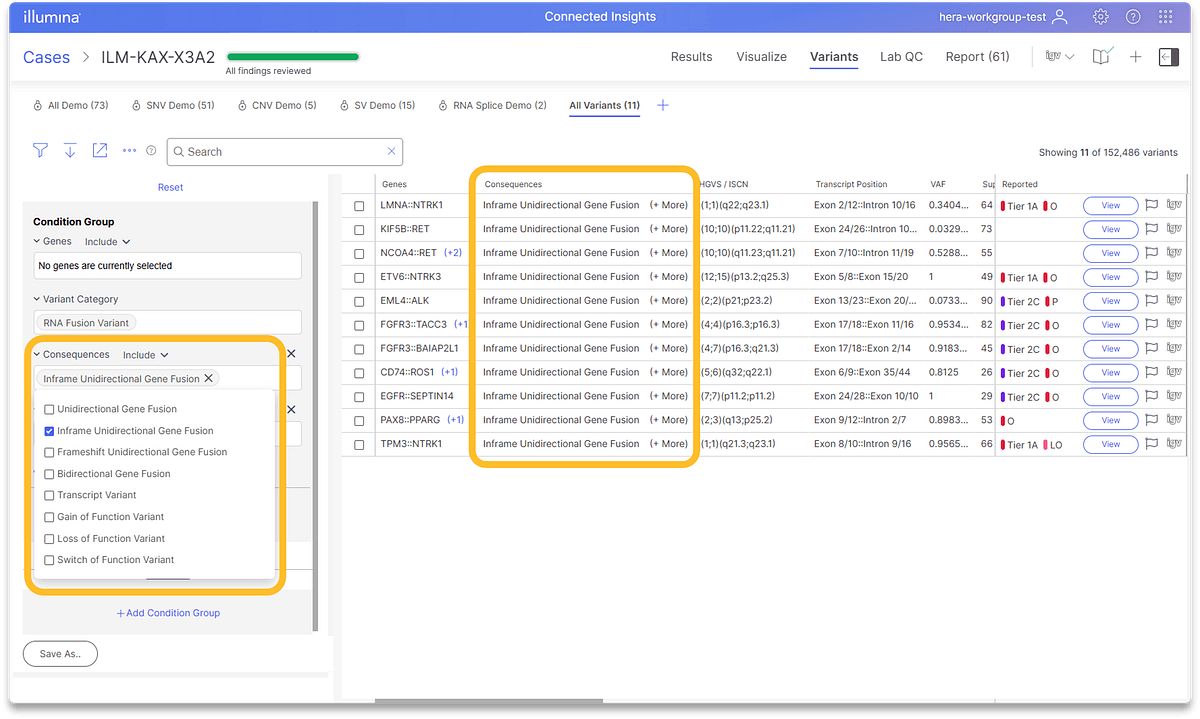Open the Genes Include dropdown

click(107, 242)
